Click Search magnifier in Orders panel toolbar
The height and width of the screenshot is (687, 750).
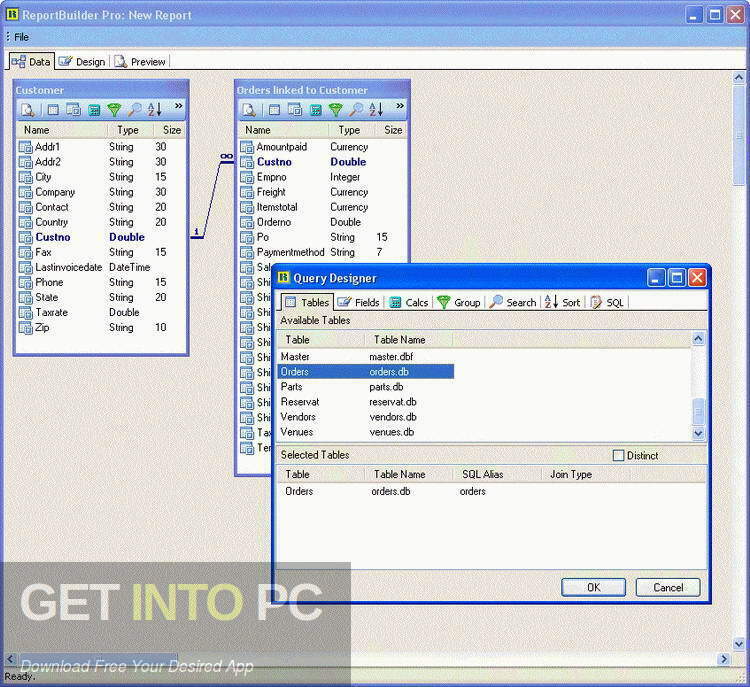[x=356, y=110]
